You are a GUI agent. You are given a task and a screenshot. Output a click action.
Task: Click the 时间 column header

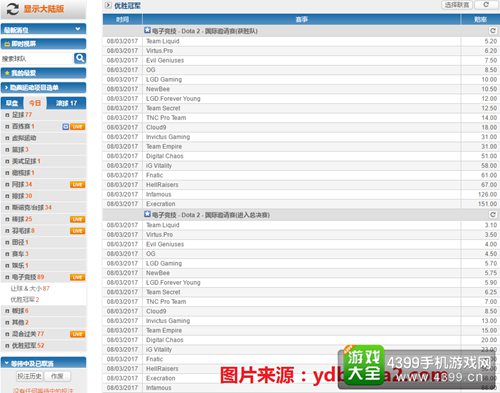pos(122,20)
